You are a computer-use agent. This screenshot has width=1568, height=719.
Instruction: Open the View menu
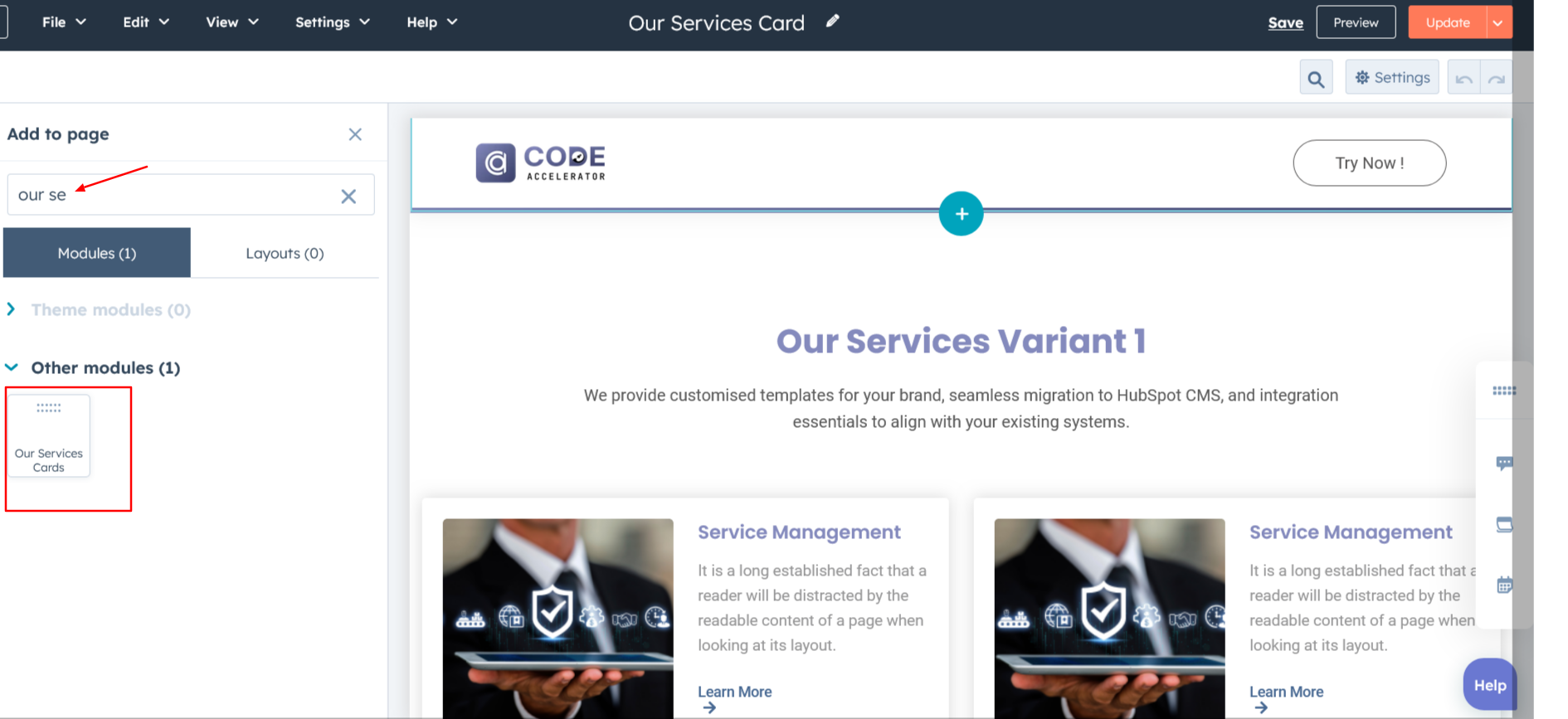pos(231,22)
